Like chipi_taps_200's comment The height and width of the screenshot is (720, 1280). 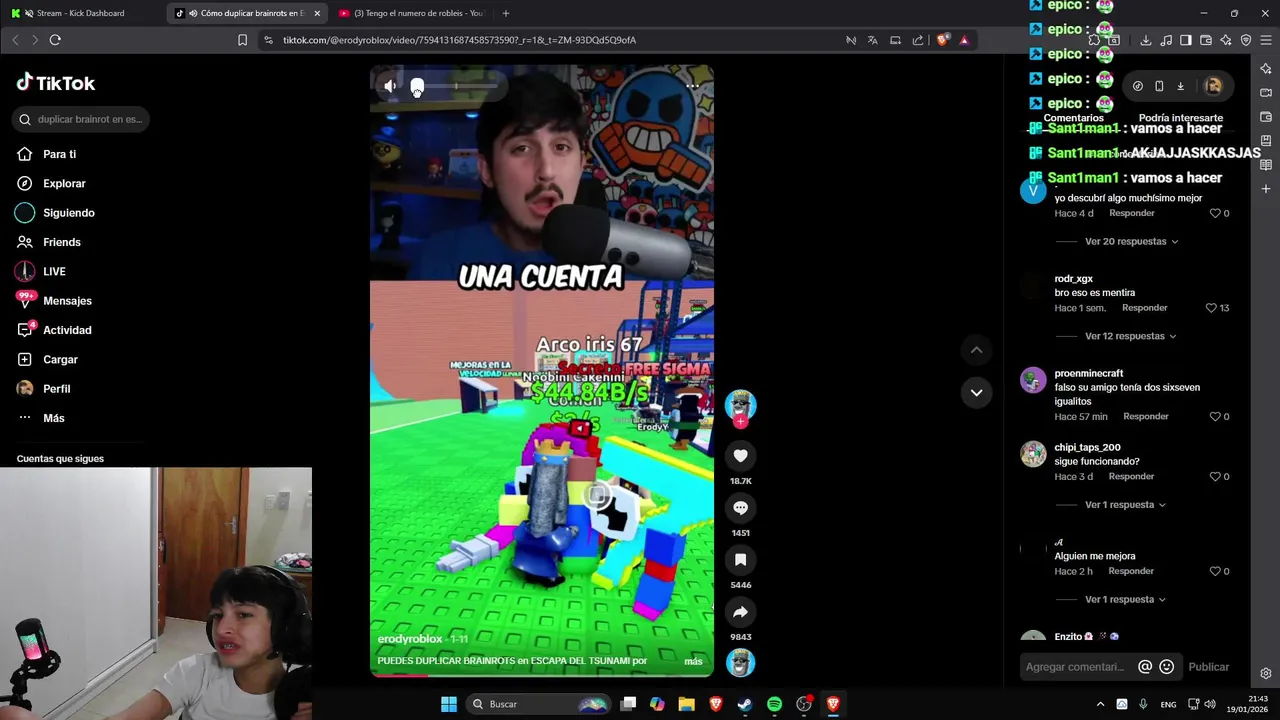pyautogui.click(x=1215, y=477)
